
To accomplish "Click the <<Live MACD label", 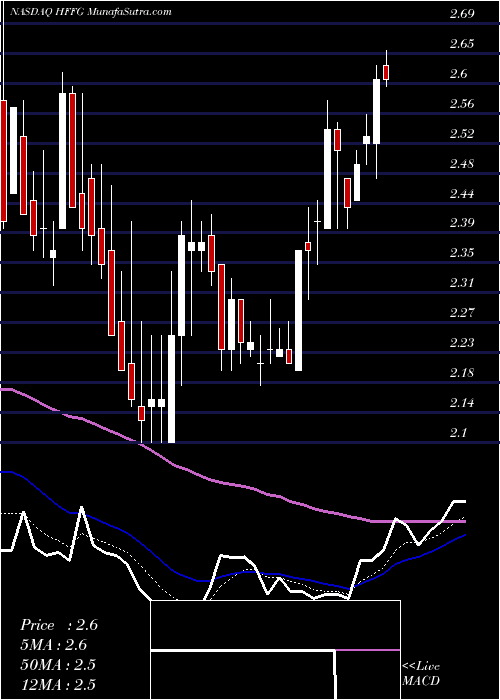I will point(421,674).
